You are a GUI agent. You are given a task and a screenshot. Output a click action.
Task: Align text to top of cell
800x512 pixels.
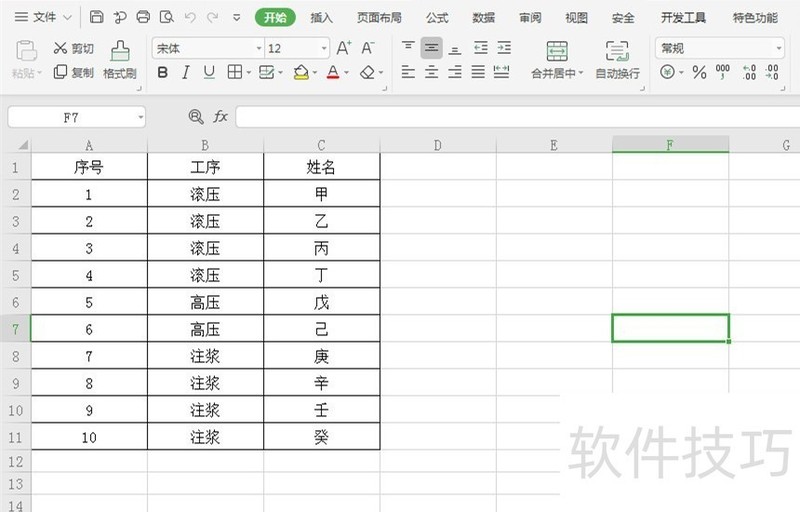408,48
